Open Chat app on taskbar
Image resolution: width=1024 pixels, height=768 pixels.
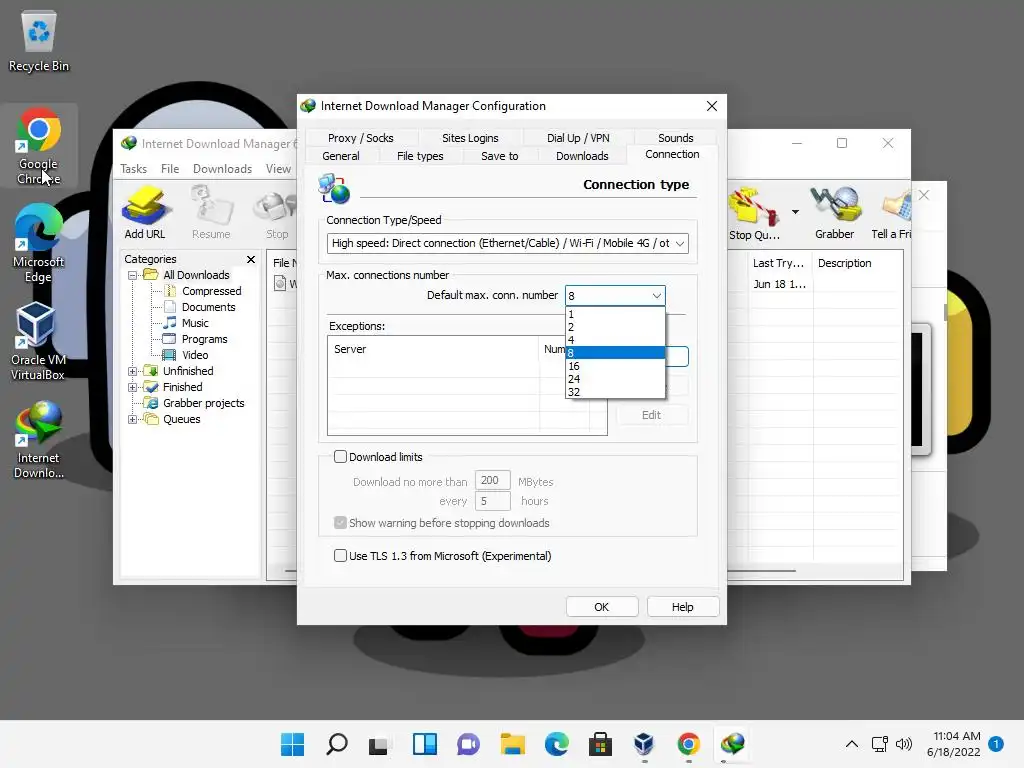(x=468, y=744)
